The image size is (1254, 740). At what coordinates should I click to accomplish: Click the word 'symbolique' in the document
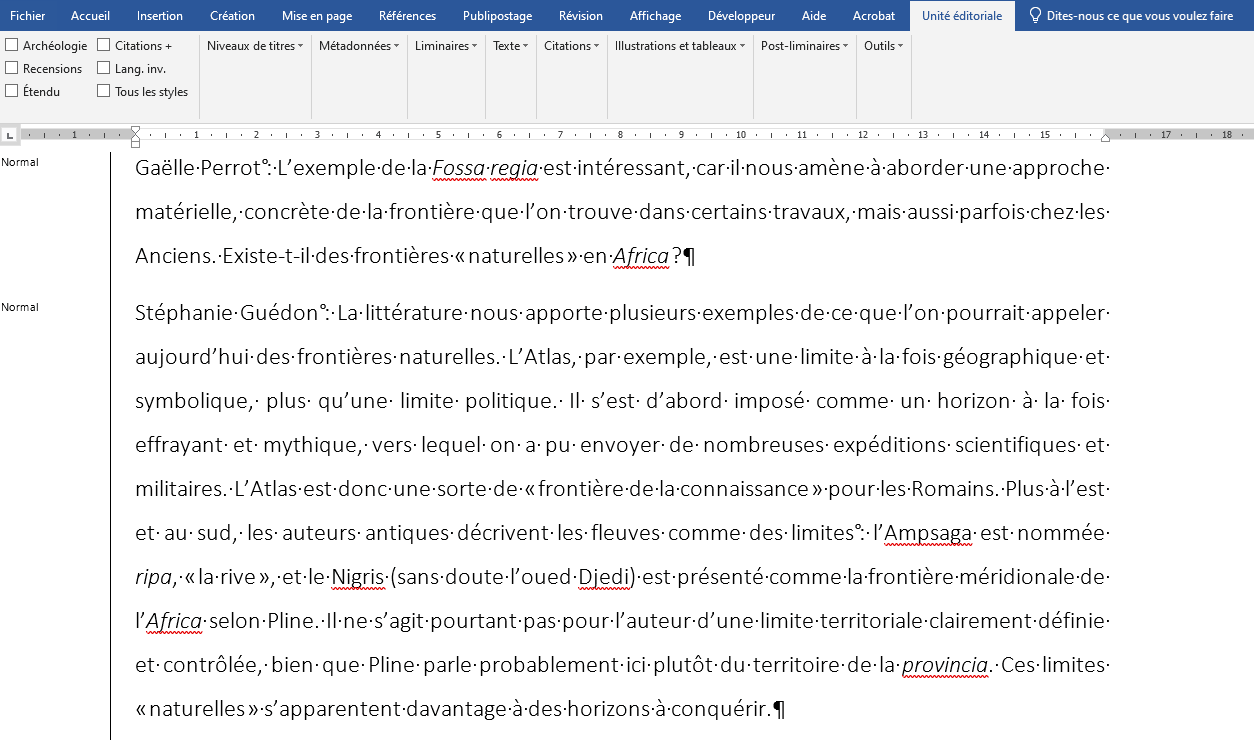[190, 401]
